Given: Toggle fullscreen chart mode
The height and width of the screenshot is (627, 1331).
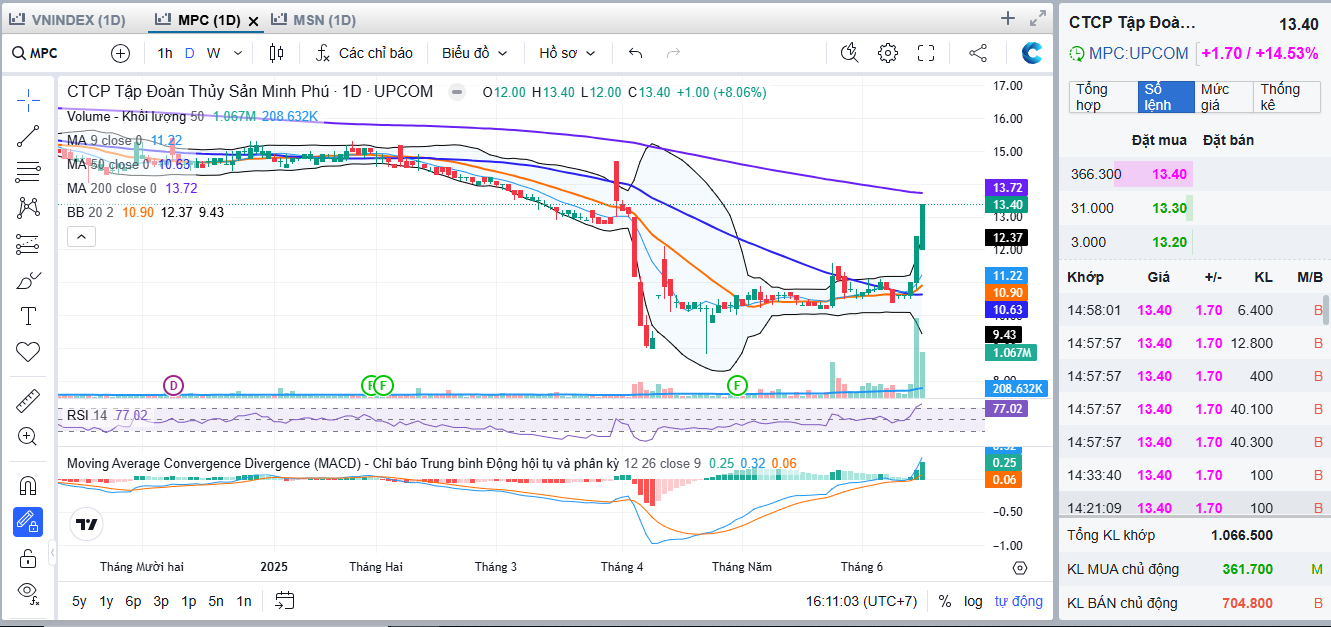Looking at the screenshot, I should [926, 53].
